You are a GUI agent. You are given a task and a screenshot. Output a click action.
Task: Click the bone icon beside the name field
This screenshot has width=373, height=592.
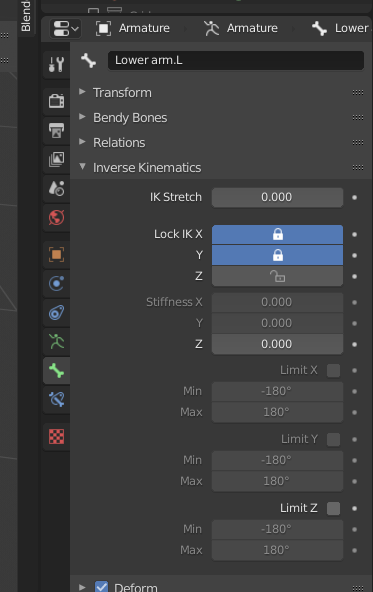click(x=88, y=60)
